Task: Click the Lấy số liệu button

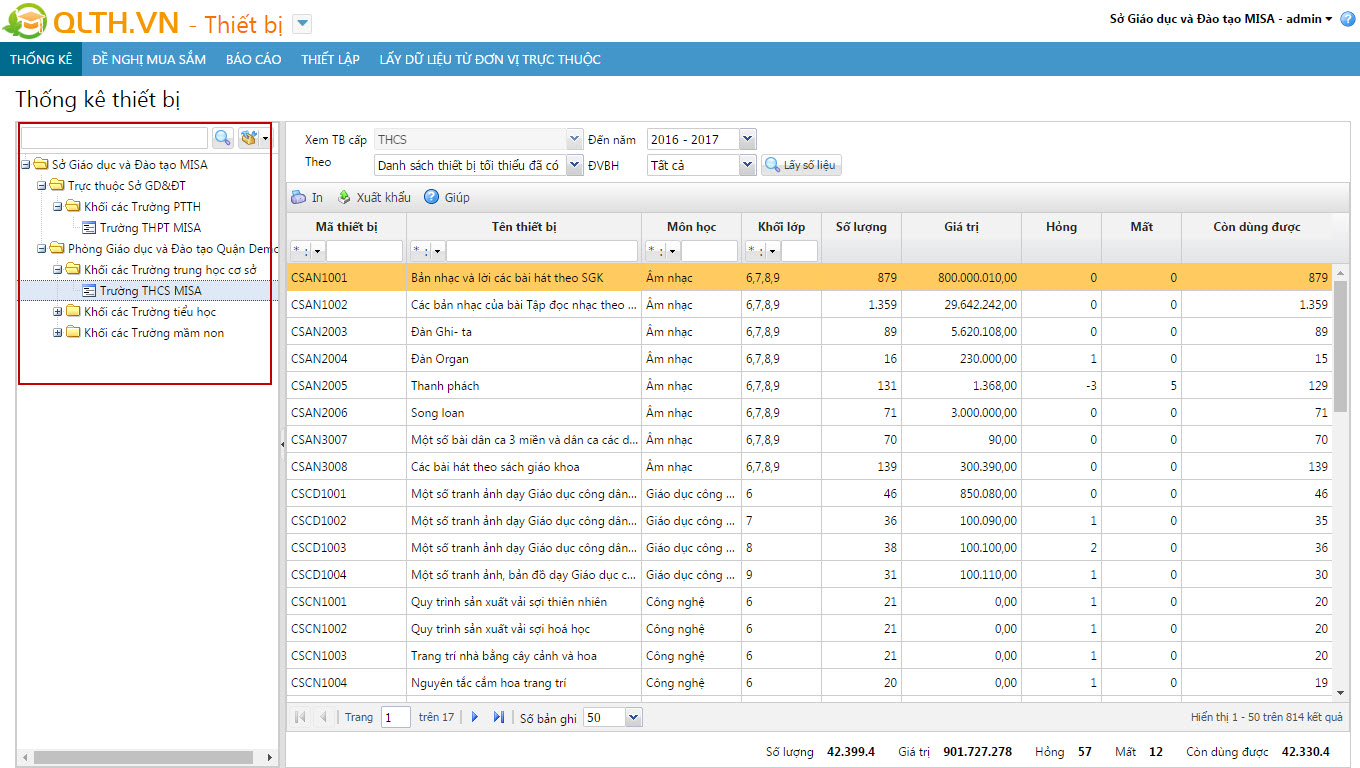Action: click(802, 165)
